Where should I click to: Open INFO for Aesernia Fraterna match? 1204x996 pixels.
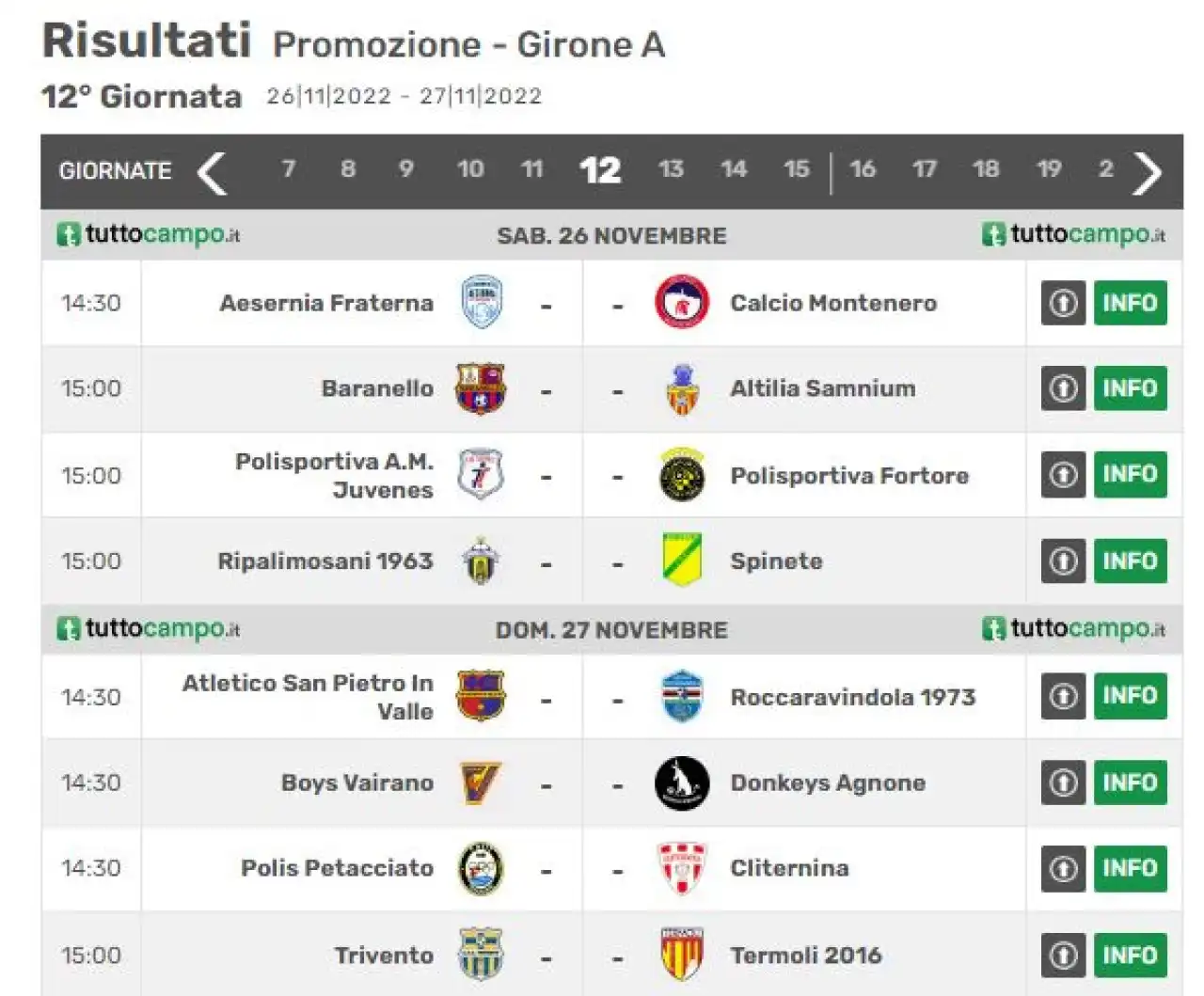coord(1131,303)
